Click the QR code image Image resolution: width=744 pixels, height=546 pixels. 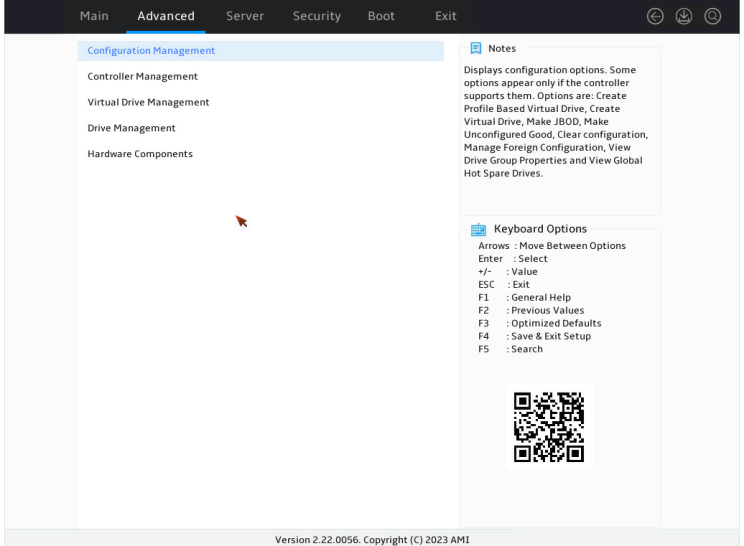pos(549,427)
